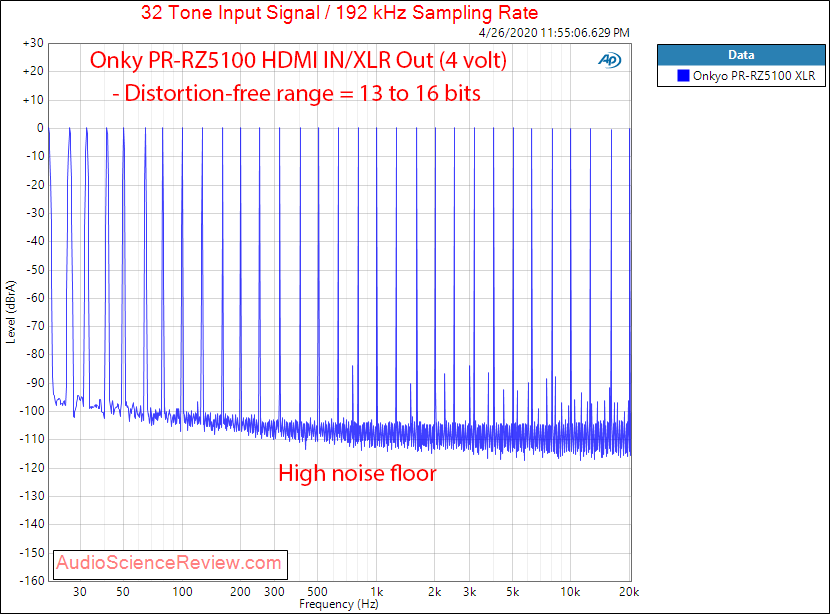Screen dimensions: 830x614
Task: Click the "0" level axis tick label
Action: pos(40,128)
